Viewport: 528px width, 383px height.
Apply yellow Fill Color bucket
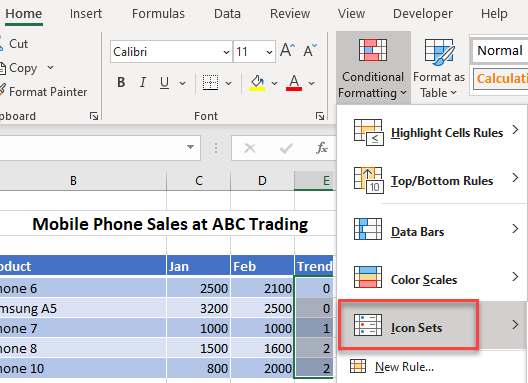pyautogui.click(x=257, y=83)
